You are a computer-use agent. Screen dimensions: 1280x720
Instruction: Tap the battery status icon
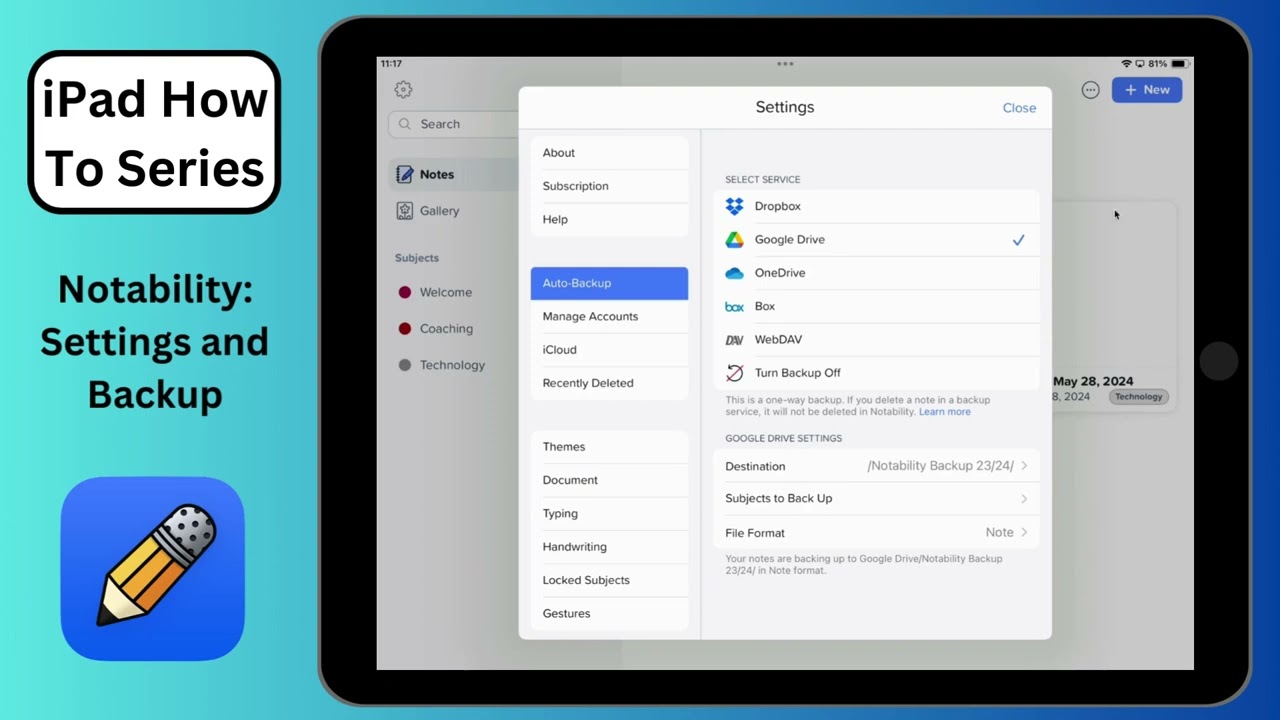(1178, 63)
